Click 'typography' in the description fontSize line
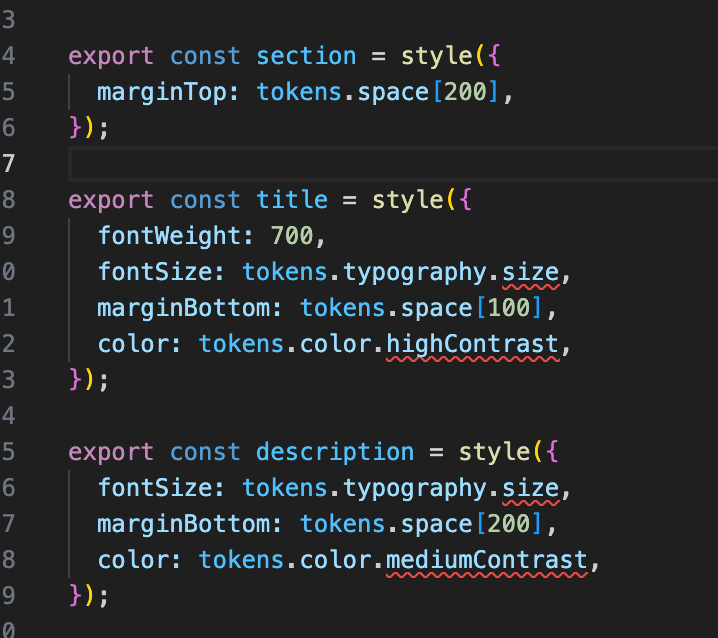 (x=414, y=489)
